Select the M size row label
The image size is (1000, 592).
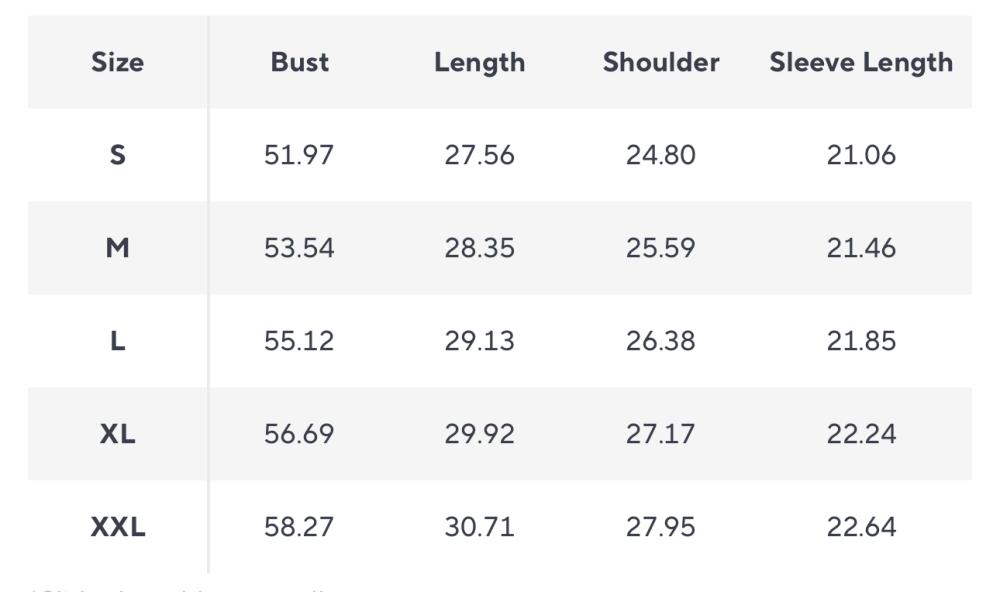point(118,248)
